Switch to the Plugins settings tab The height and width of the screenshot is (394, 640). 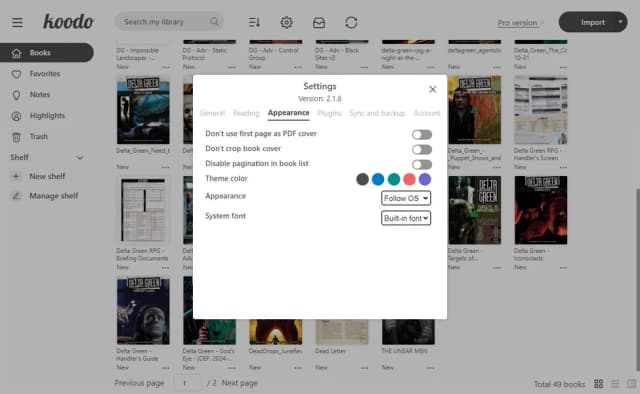[329, 113]
